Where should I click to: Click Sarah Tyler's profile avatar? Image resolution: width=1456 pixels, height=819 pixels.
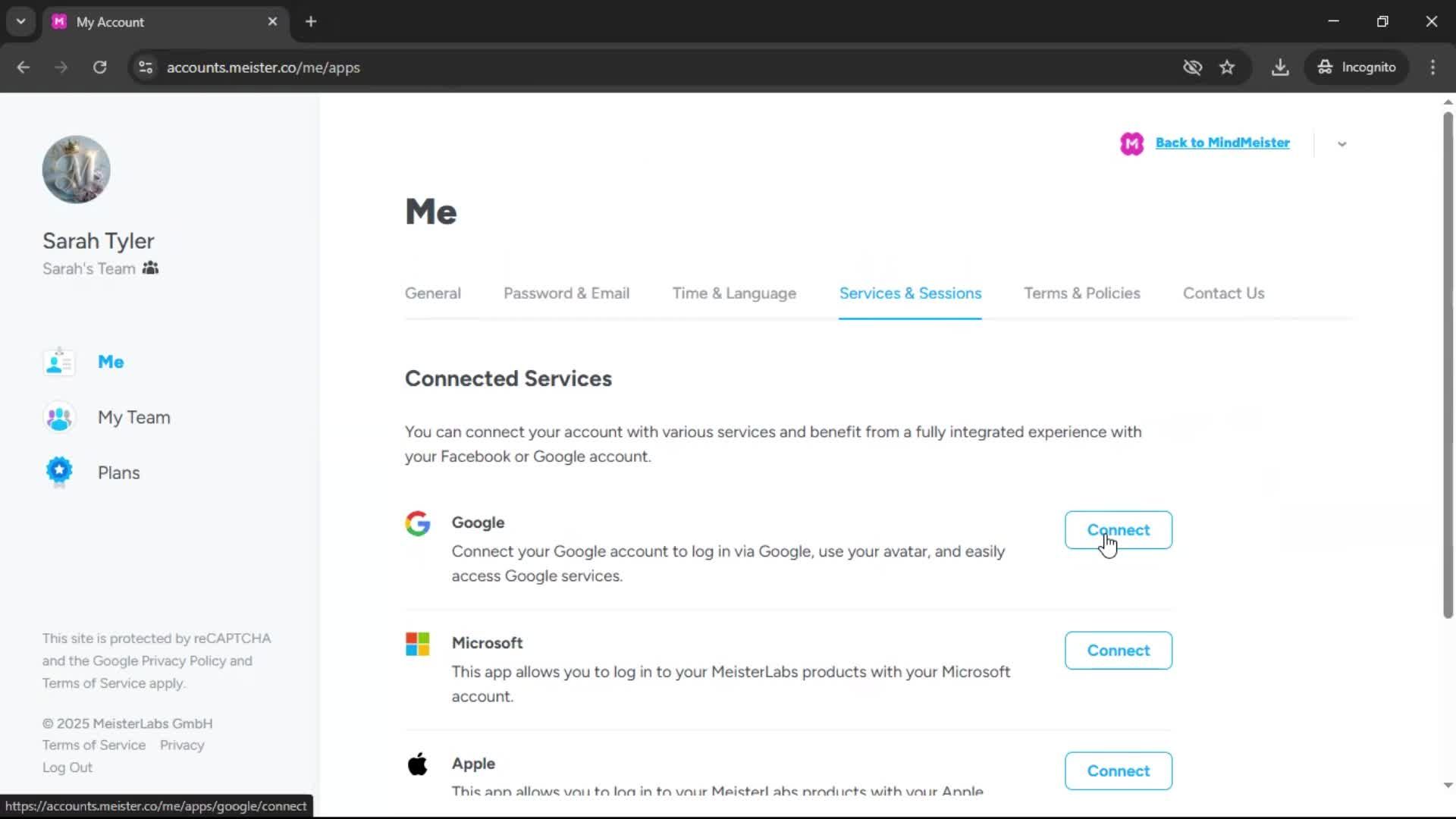tap(77, 170)
